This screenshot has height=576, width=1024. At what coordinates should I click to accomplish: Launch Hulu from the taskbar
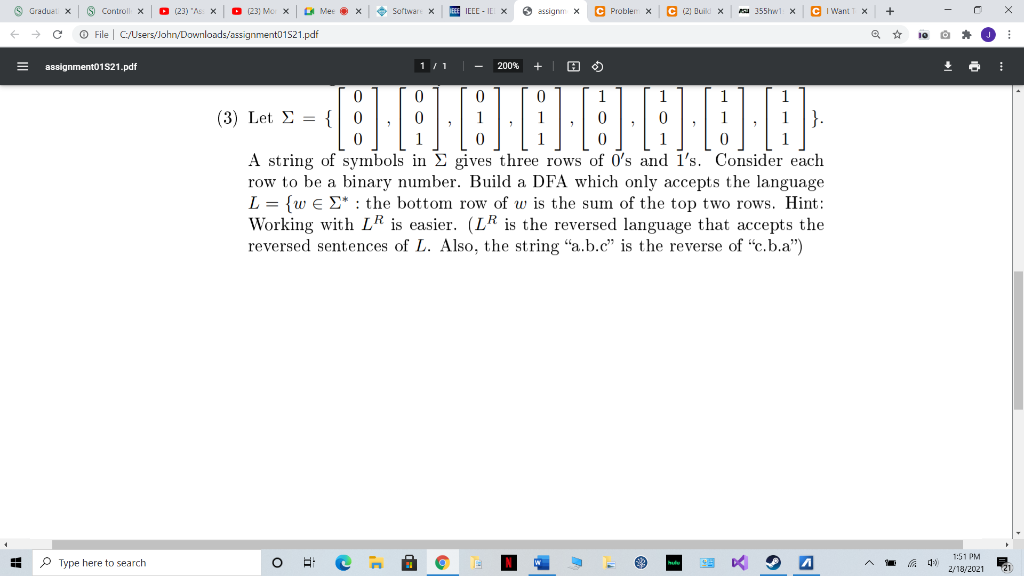[x=673, y=562]
